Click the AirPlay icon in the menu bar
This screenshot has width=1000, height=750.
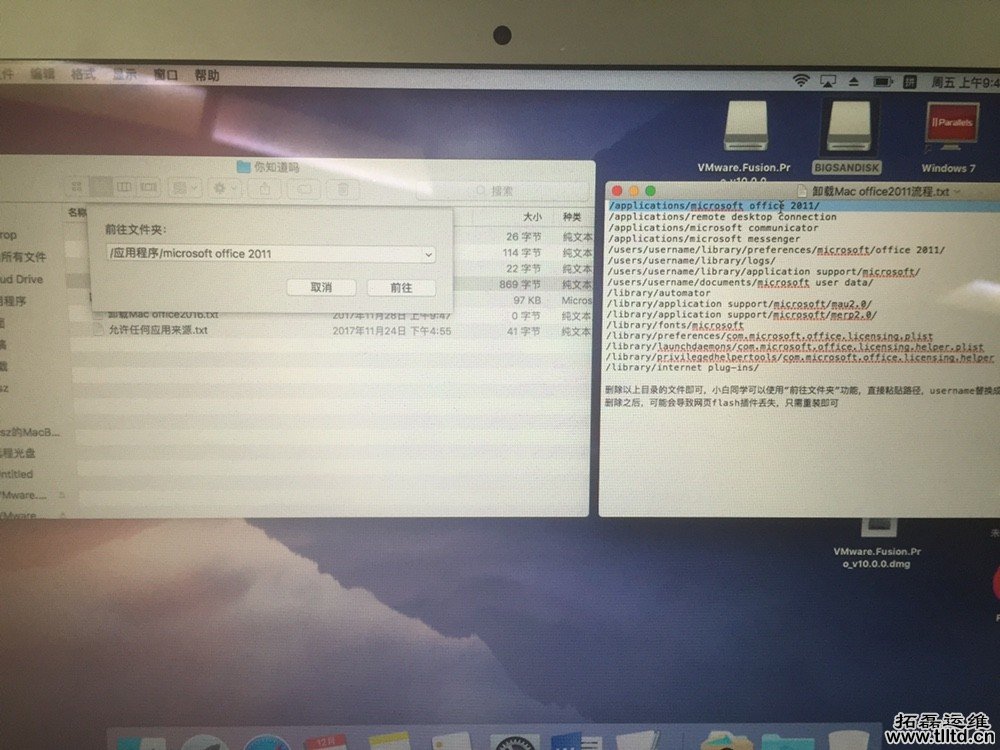(828, 80)
